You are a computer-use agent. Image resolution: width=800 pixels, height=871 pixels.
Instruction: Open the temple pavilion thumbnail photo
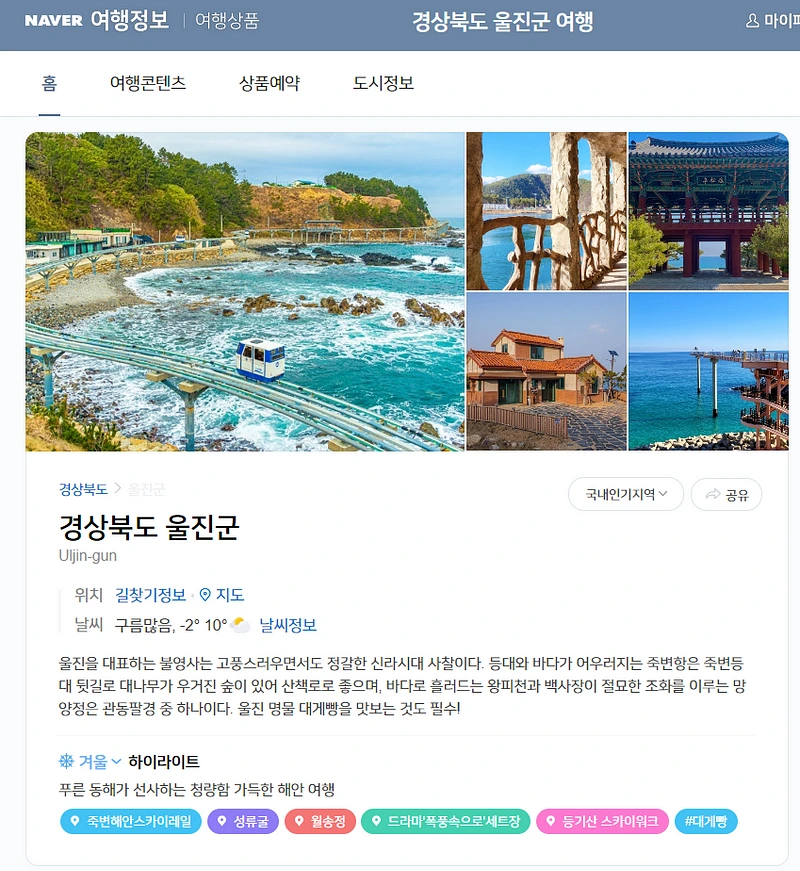708,211
